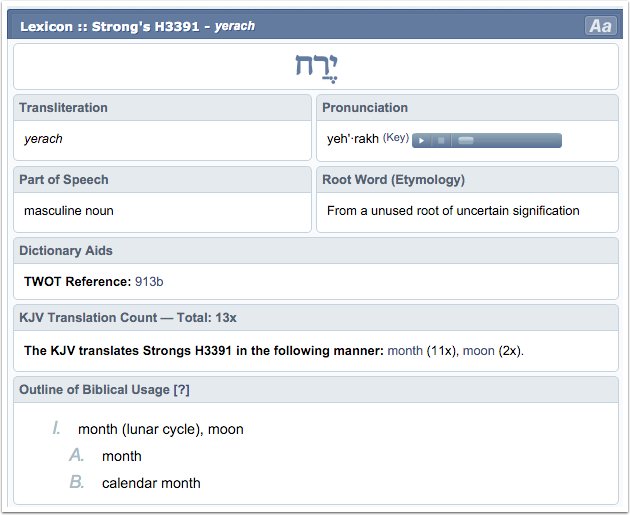Open the pronunciation (Key) link
This screenshot has width=630, height=515.
396,138
